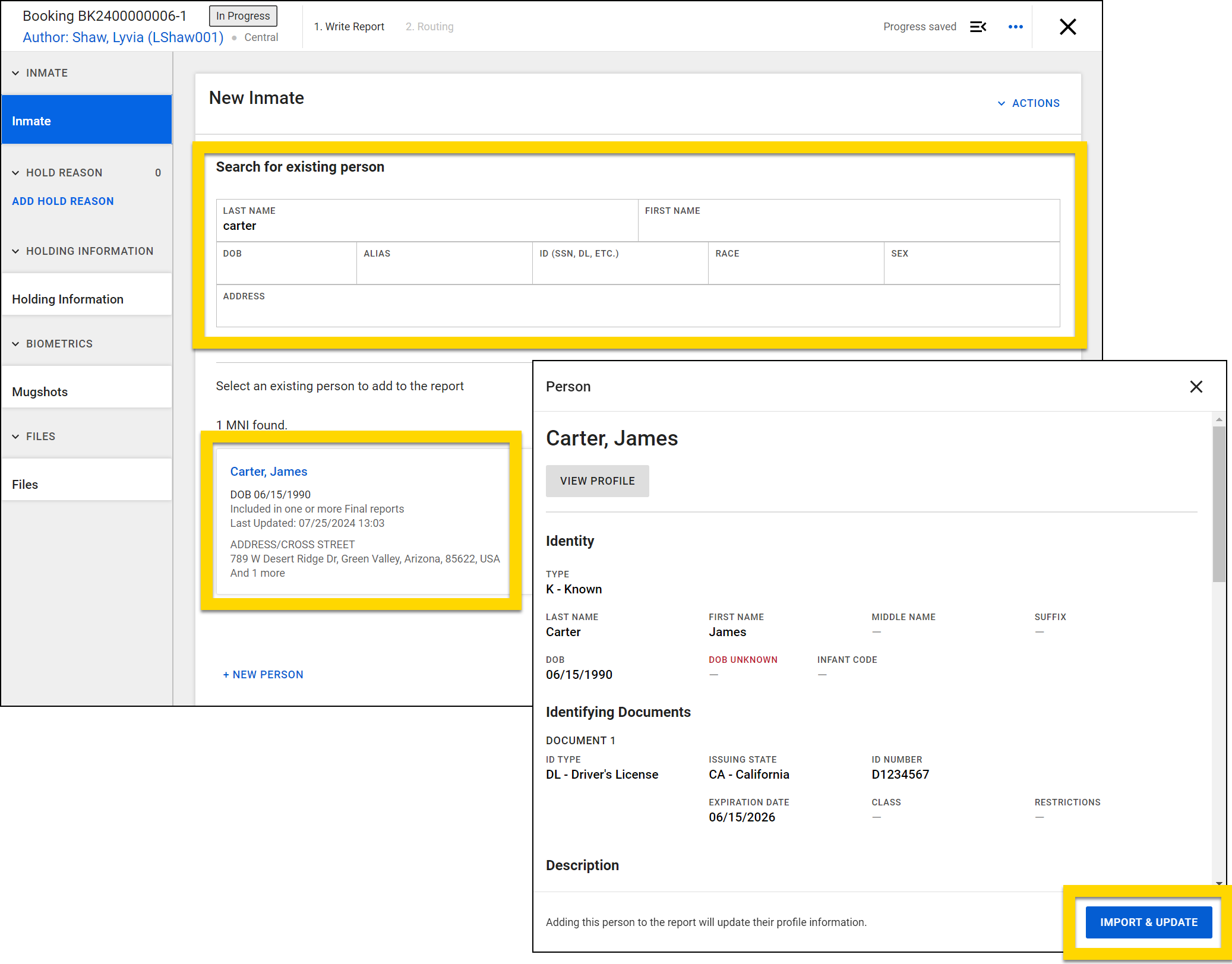The image size is (1232, 964).
Task: Close the Person details panel
Action: point(1196,387)
